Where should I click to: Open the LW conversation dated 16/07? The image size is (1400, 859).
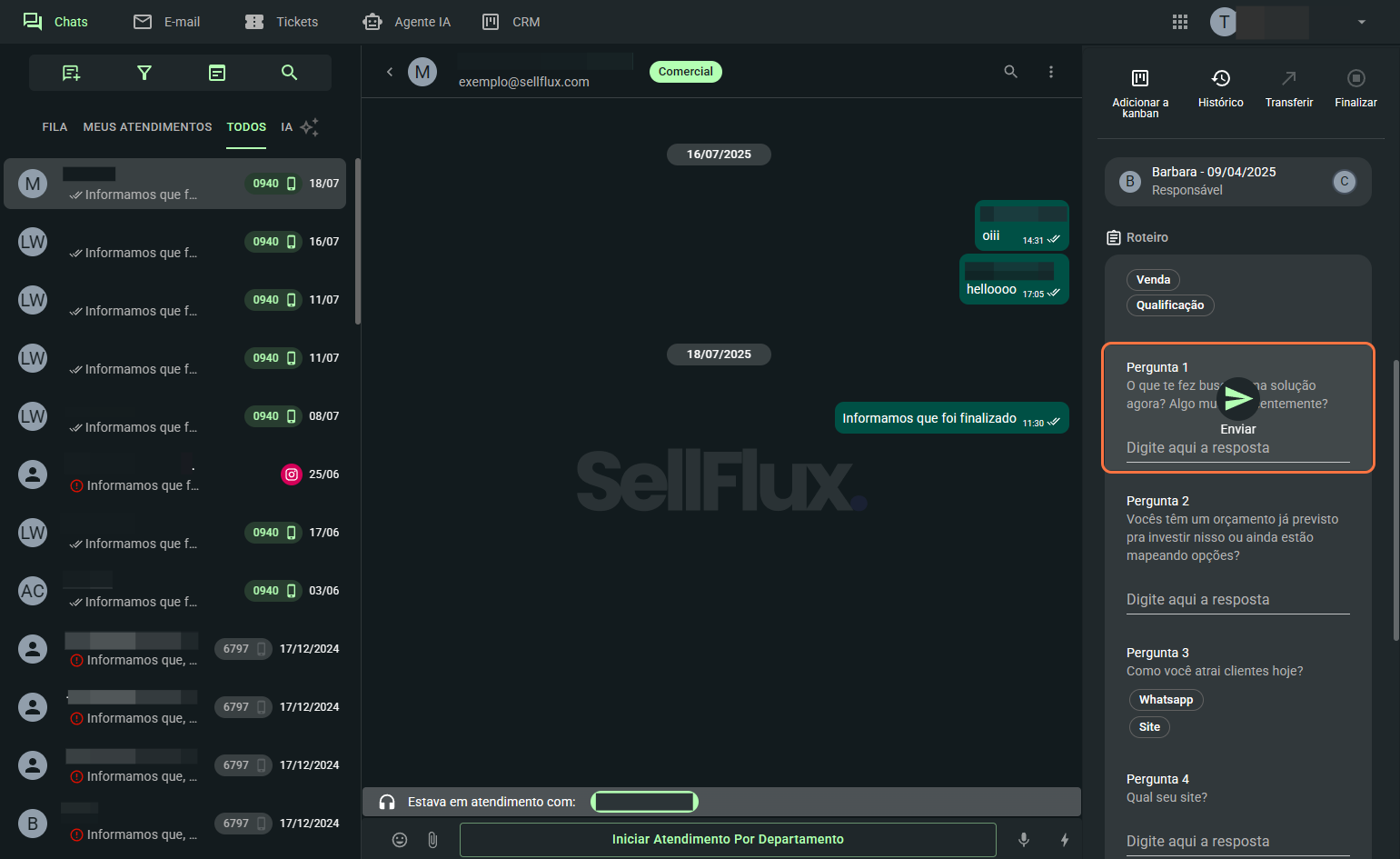[175, 242]
